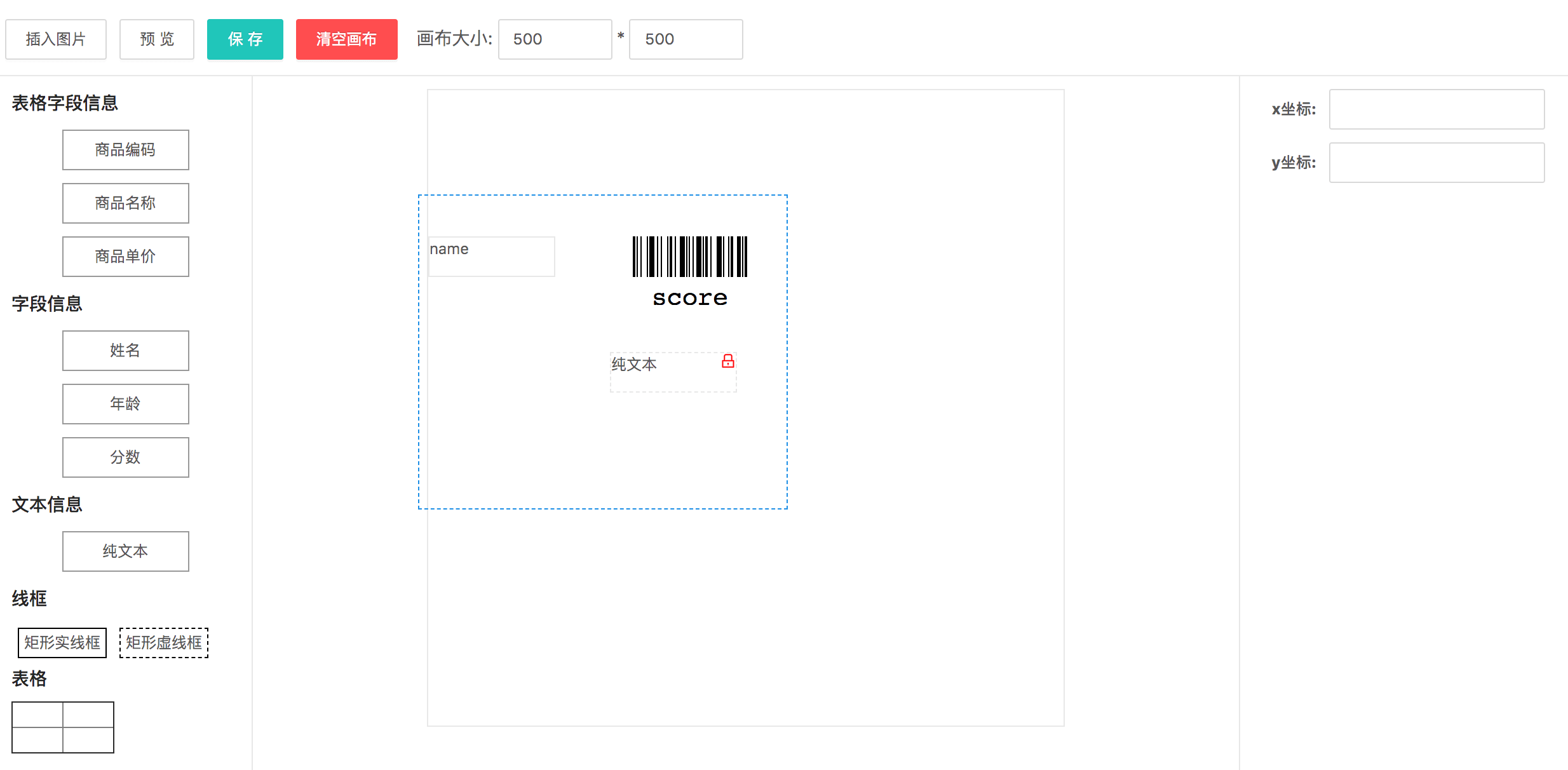Pick the 2x2 table template icon
Viewport: 1568px width, 770px height.
[x=63, y=727]
